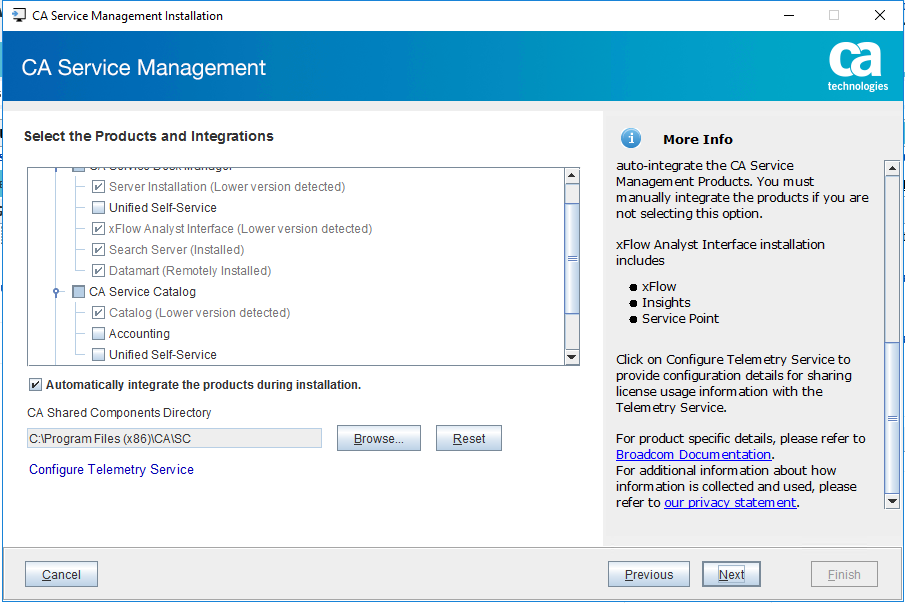
Task: Uncheck Catalog under CA Service Catalog
Action: [x=98, y=312]
